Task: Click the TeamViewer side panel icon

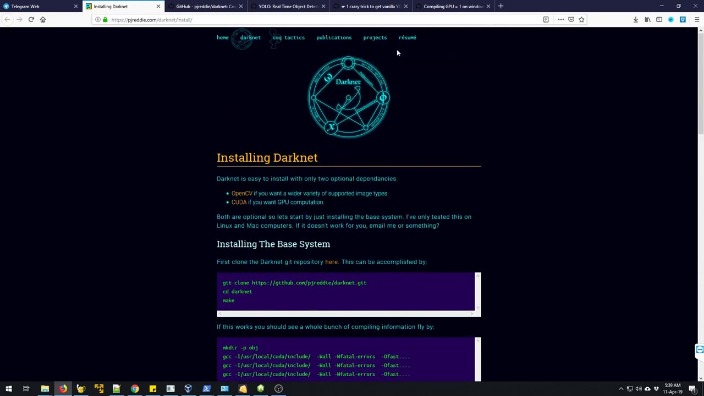Action: [700, 349]
